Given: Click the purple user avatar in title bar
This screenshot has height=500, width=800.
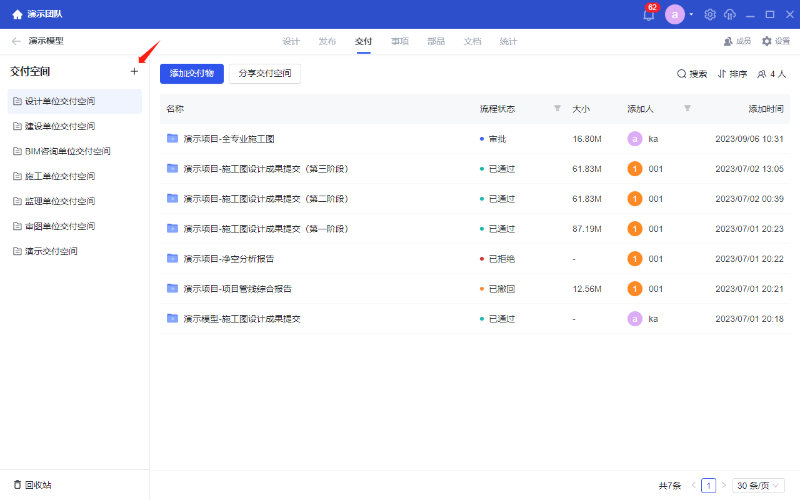Looking at the screenshot, I should pos(674,14).
